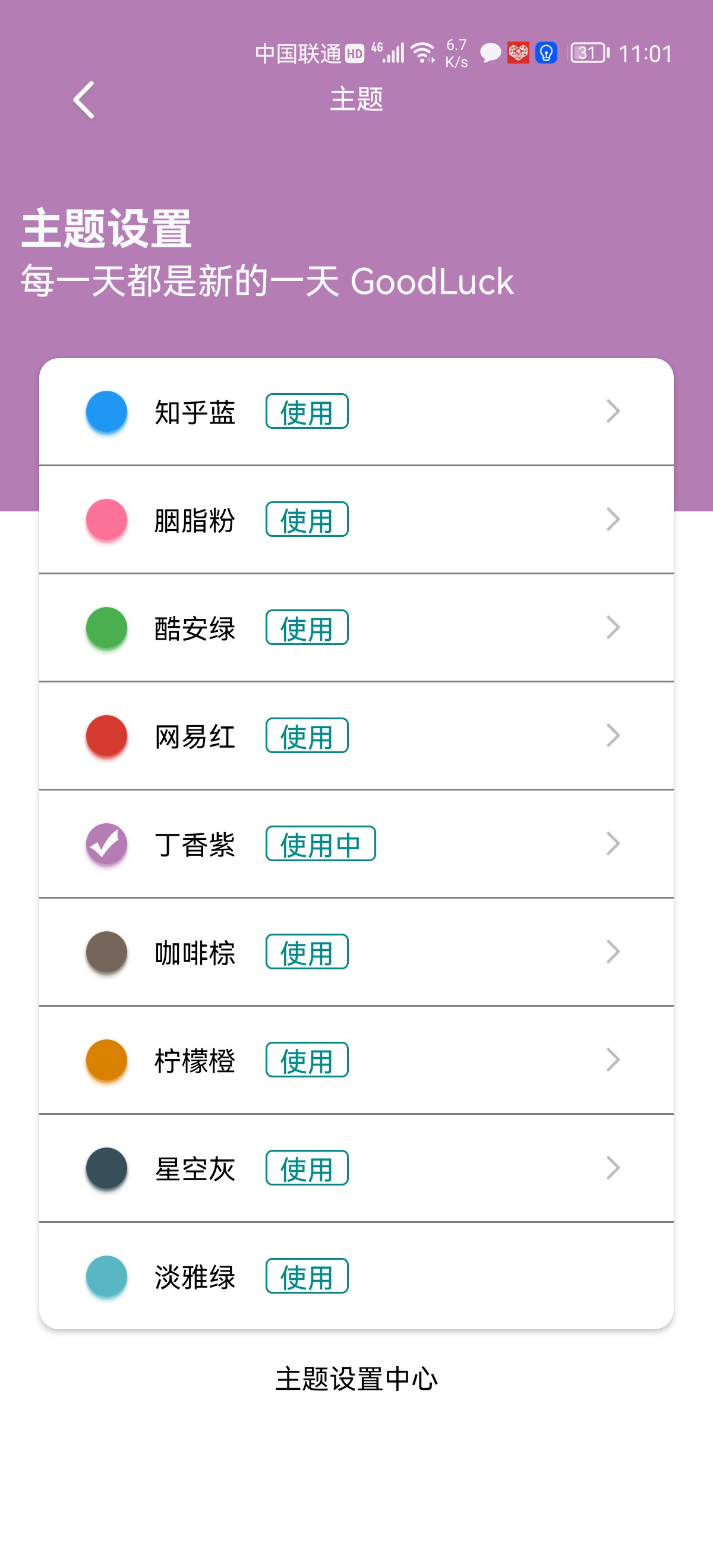Select the 柠檬橙 theme name
Image resolution: width=713 pixels, height=1568 pixels.
click(x=195, y=1061)
